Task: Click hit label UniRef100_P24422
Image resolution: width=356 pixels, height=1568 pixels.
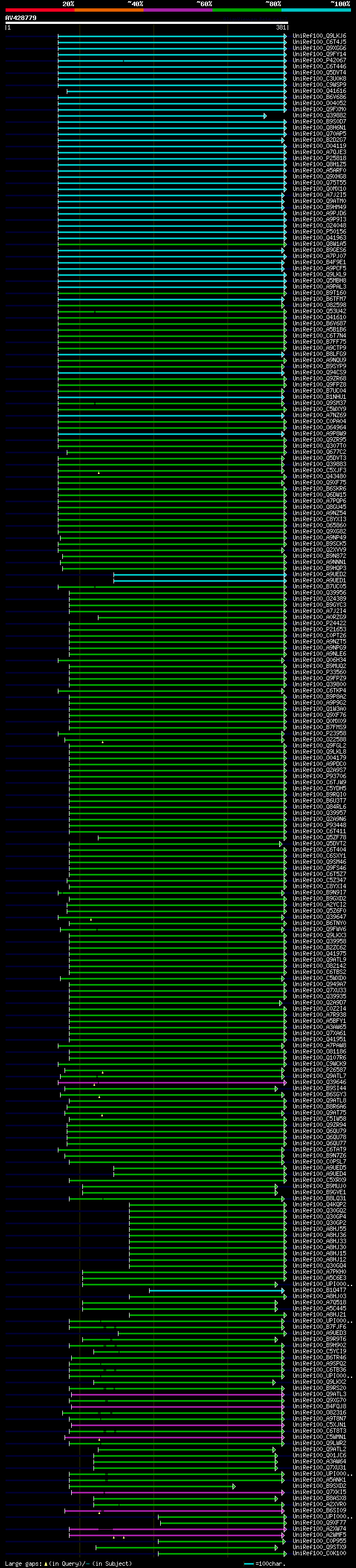Action: (x=319, y=624)
